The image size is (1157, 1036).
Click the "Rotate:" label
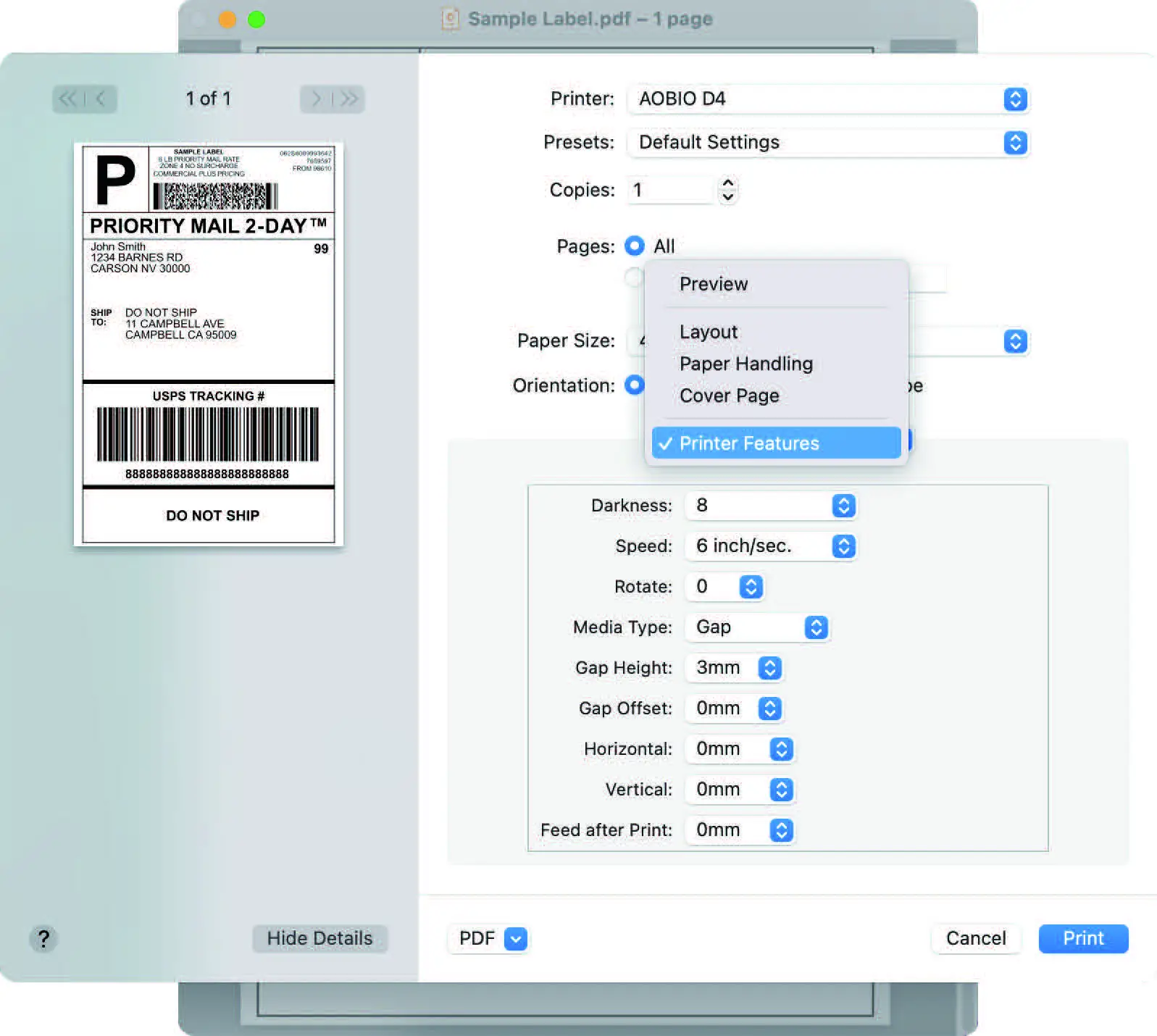(x=643, y=587)
